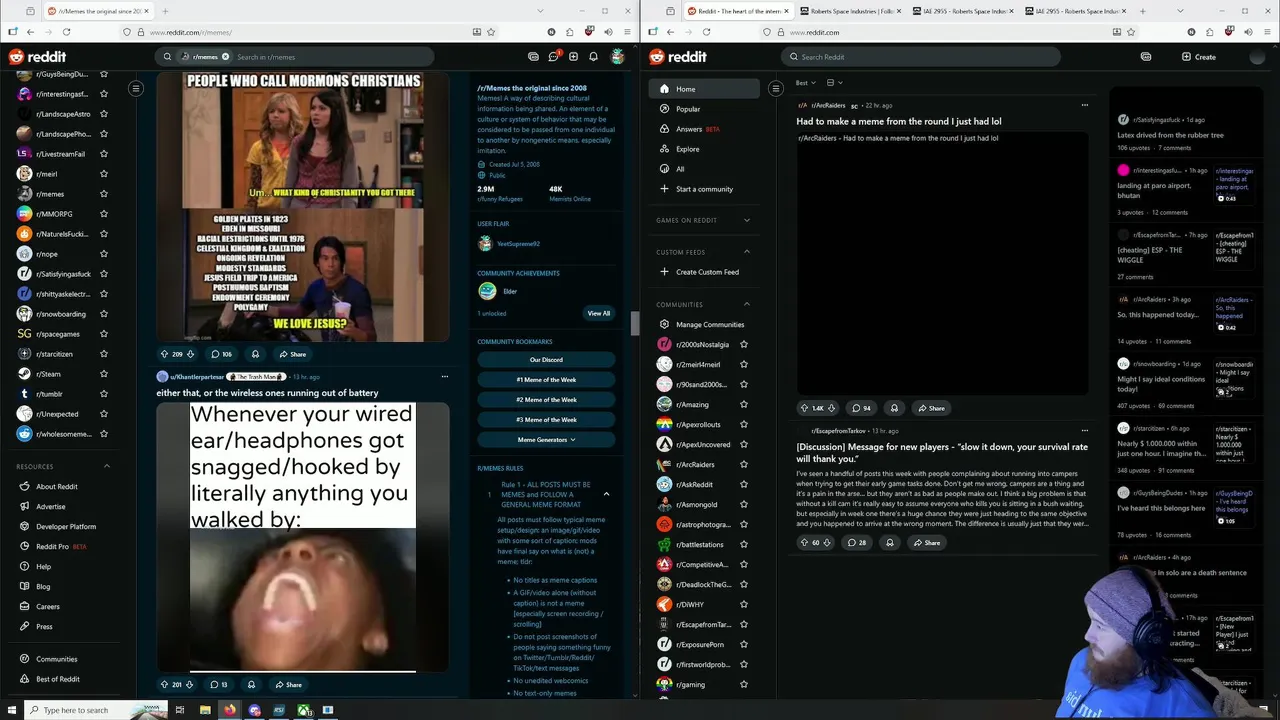Upvote the headphones meme post with 201 votes
The image size is (1280, 720).
click(x=164, y=685)
